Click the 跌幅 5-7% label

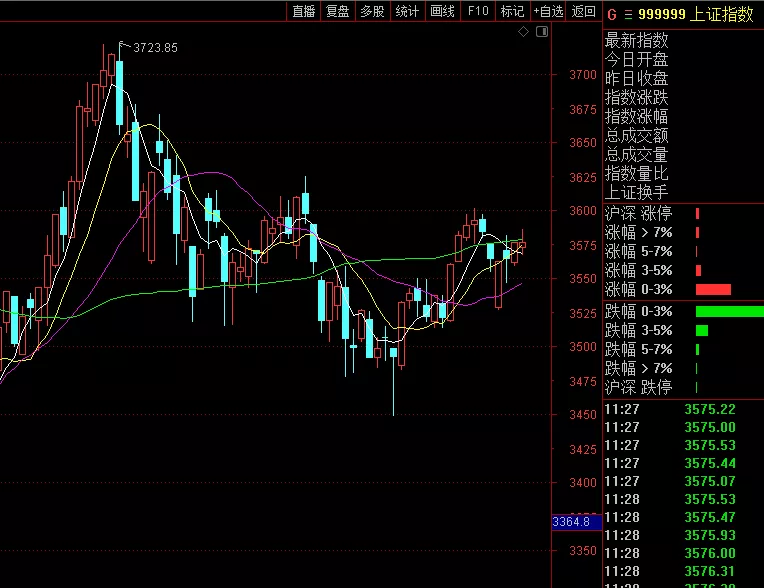click(639, 349)
